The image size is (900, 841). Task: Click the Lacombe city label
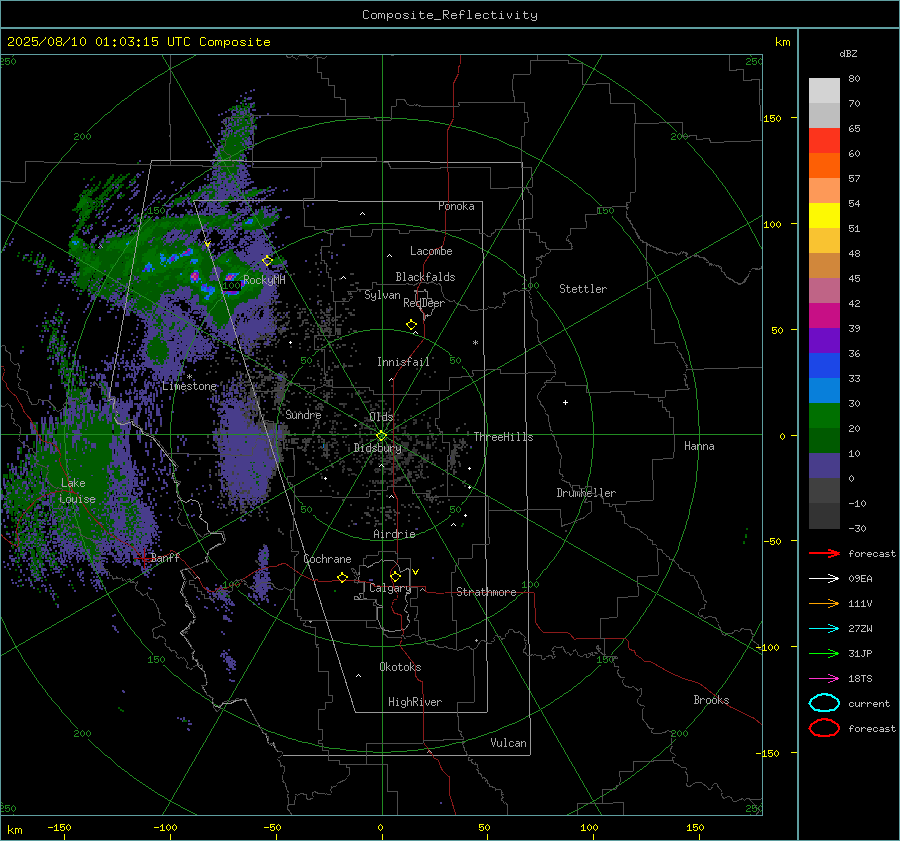coord(431,251)
